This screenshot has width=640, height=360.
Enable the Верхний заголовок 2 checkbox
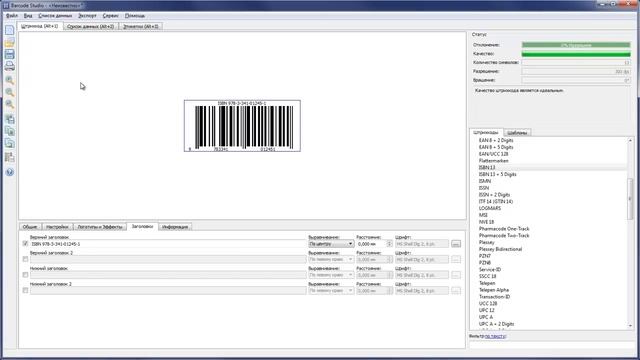(x=25, y=259)
